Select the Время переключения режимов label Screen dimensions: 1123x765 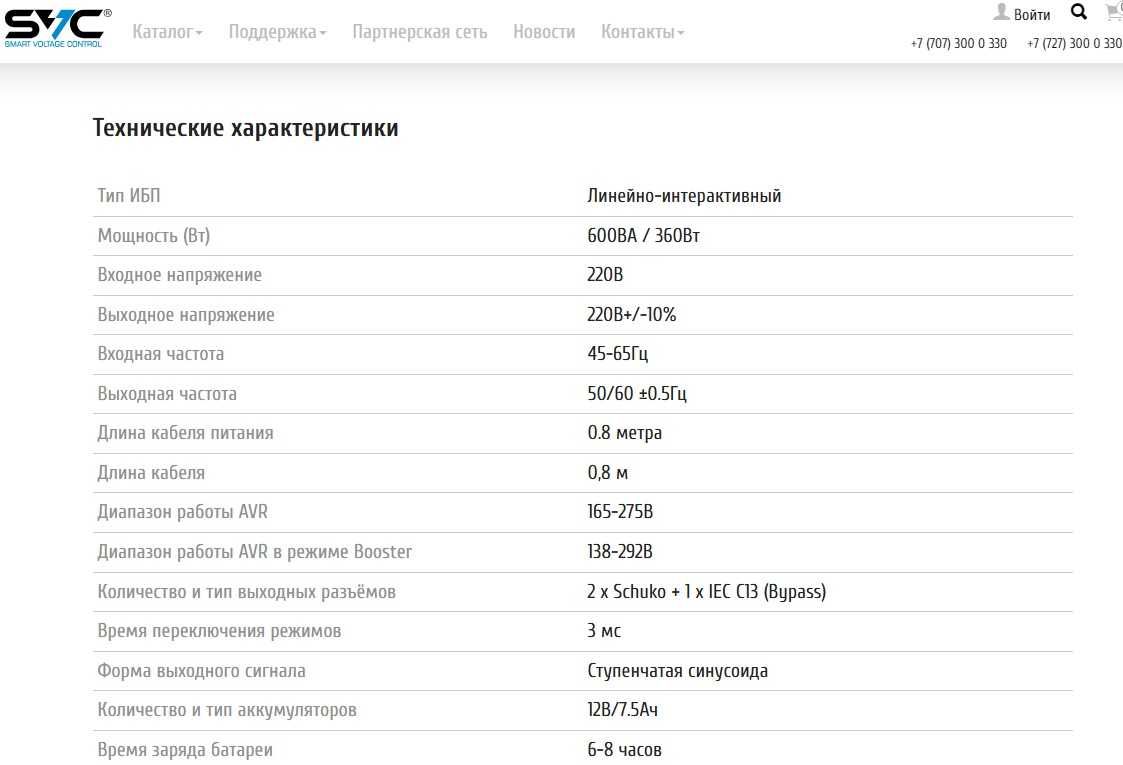coord(219,632)
